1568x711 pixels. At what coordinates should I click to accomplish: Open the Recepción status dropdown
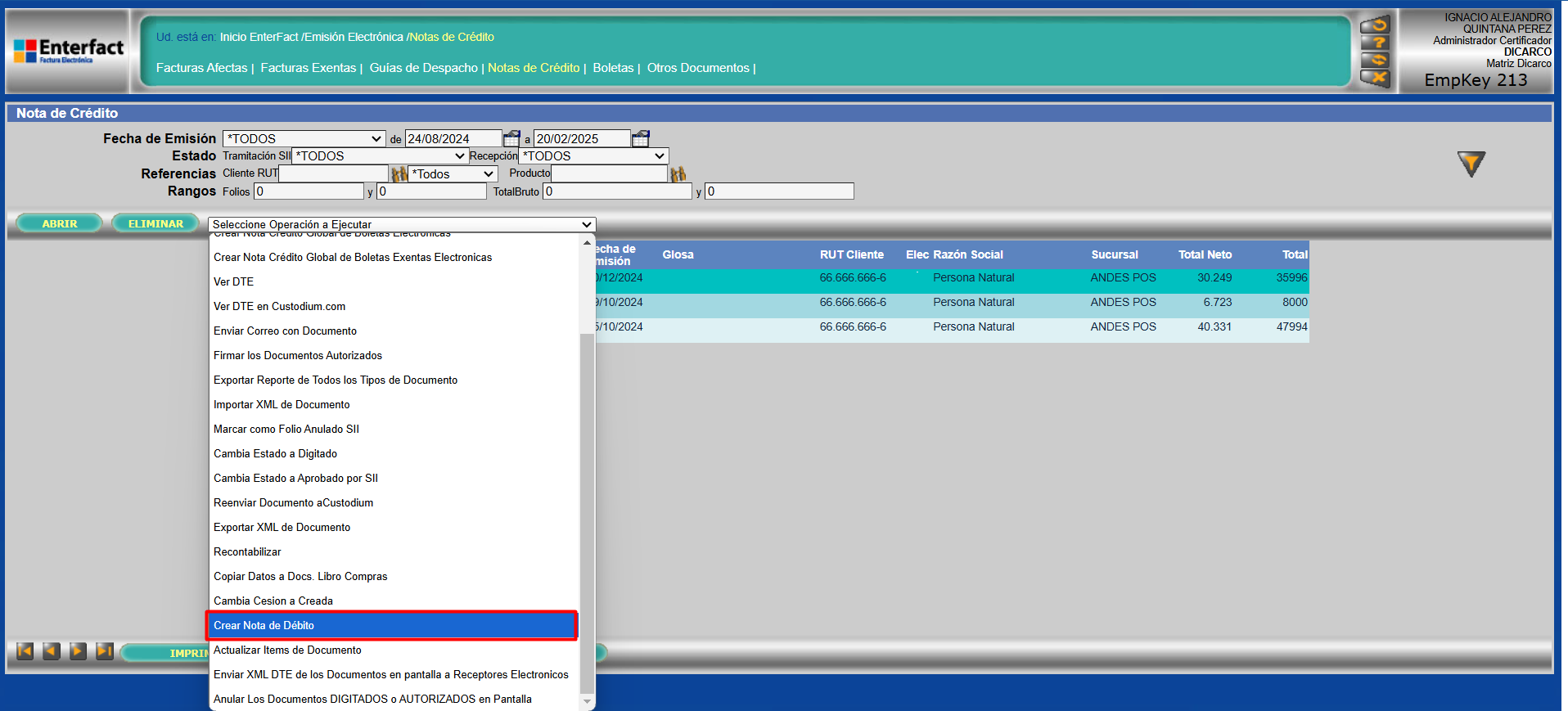(x=593, y=156)
